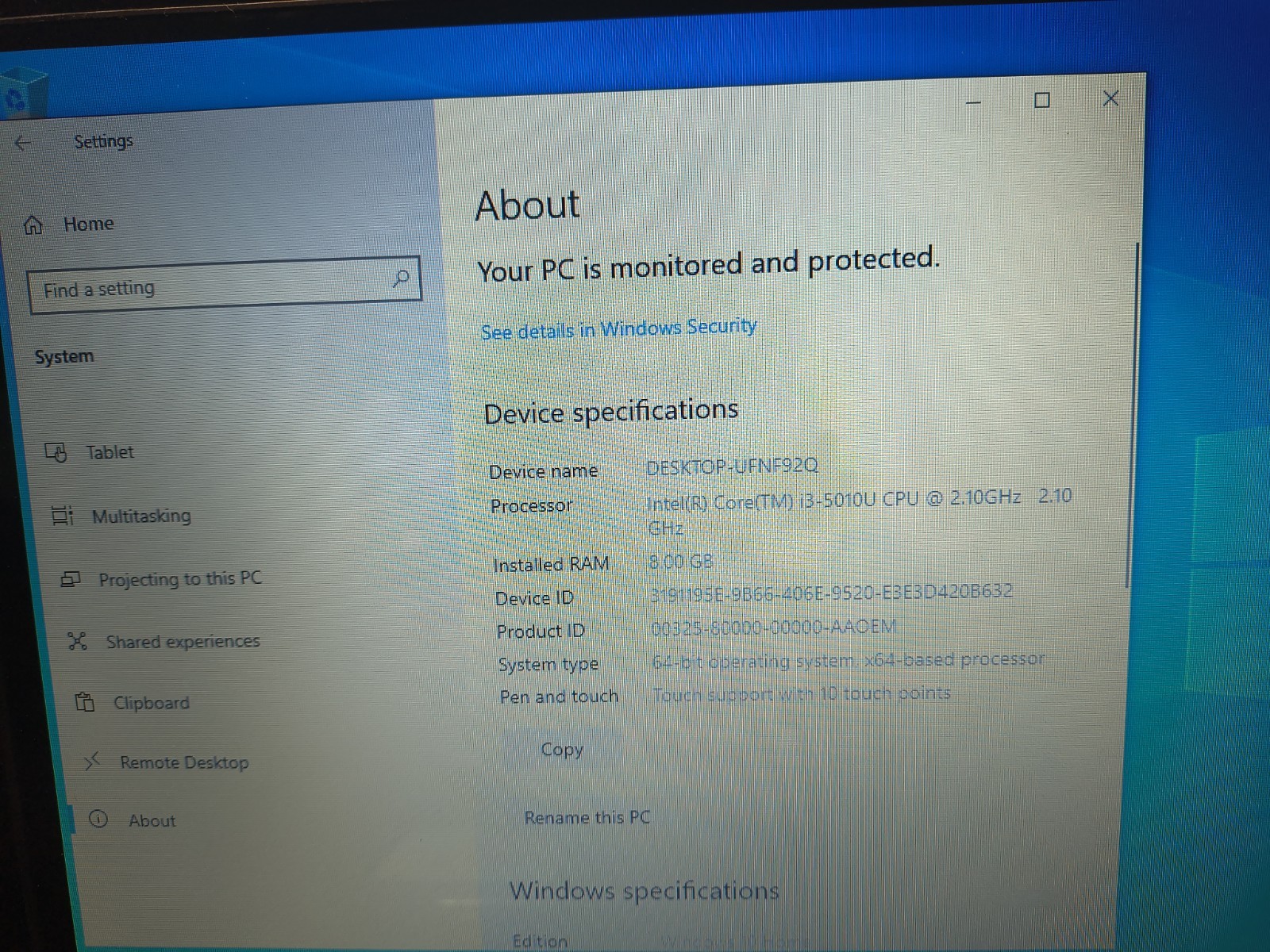Click the search magnifier icon
This screenshot has width=1270, height=952.
click(401, 278)
